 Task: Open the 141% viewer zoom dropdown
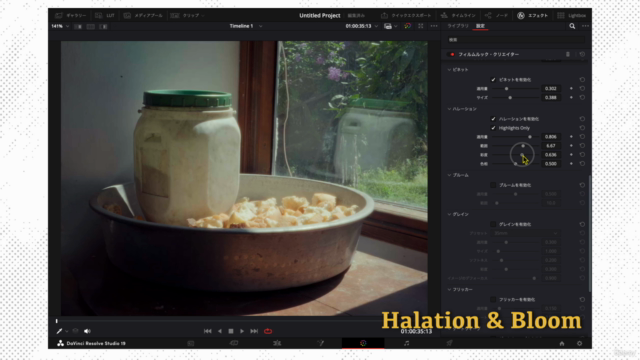click(60, 26)
